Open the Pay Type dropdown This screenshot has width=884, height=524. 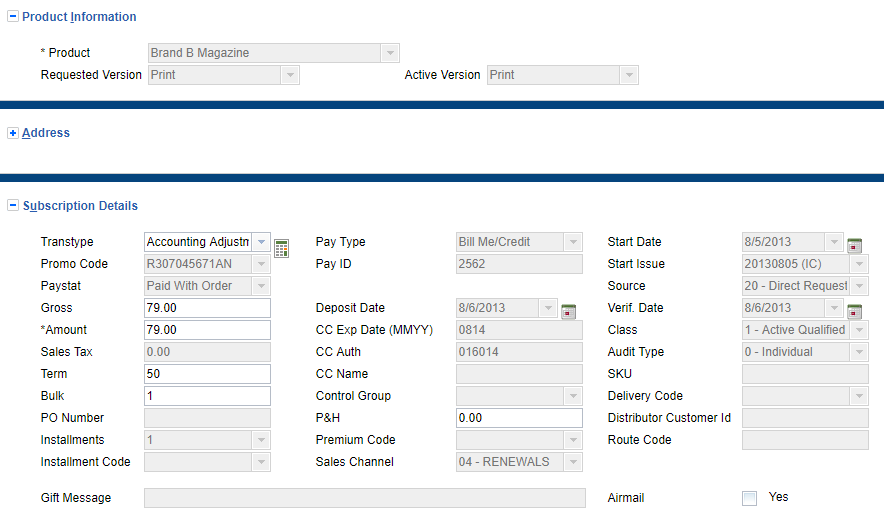572,242
